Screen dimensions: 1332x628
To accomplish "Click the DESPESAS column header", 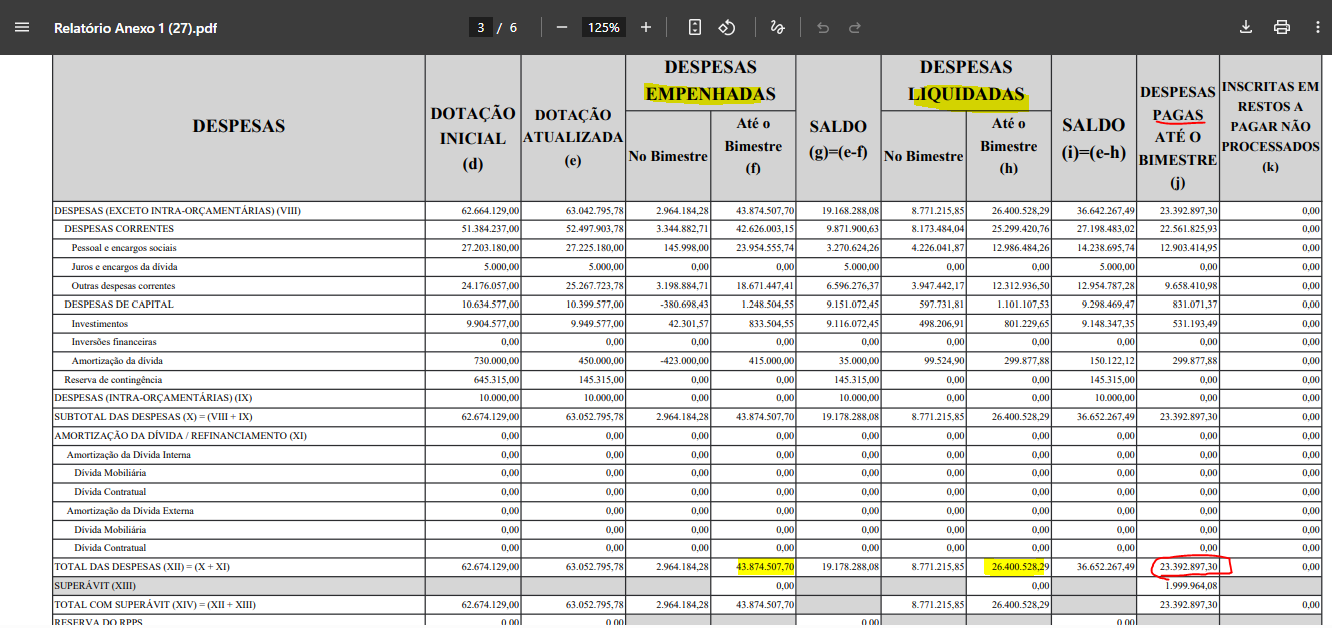I will (239, 126).
